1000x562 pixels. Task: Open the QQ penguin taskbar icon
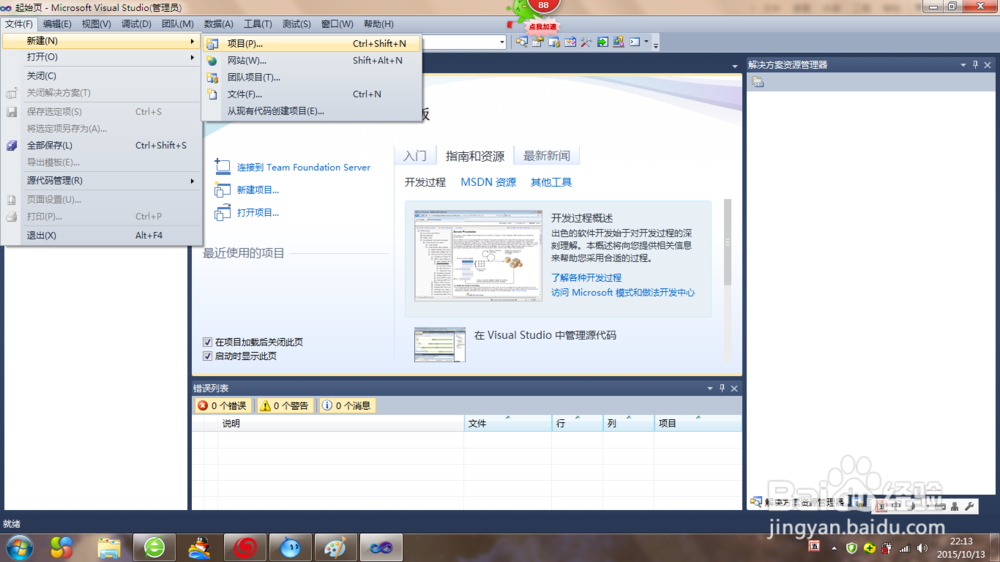(200, 547)
